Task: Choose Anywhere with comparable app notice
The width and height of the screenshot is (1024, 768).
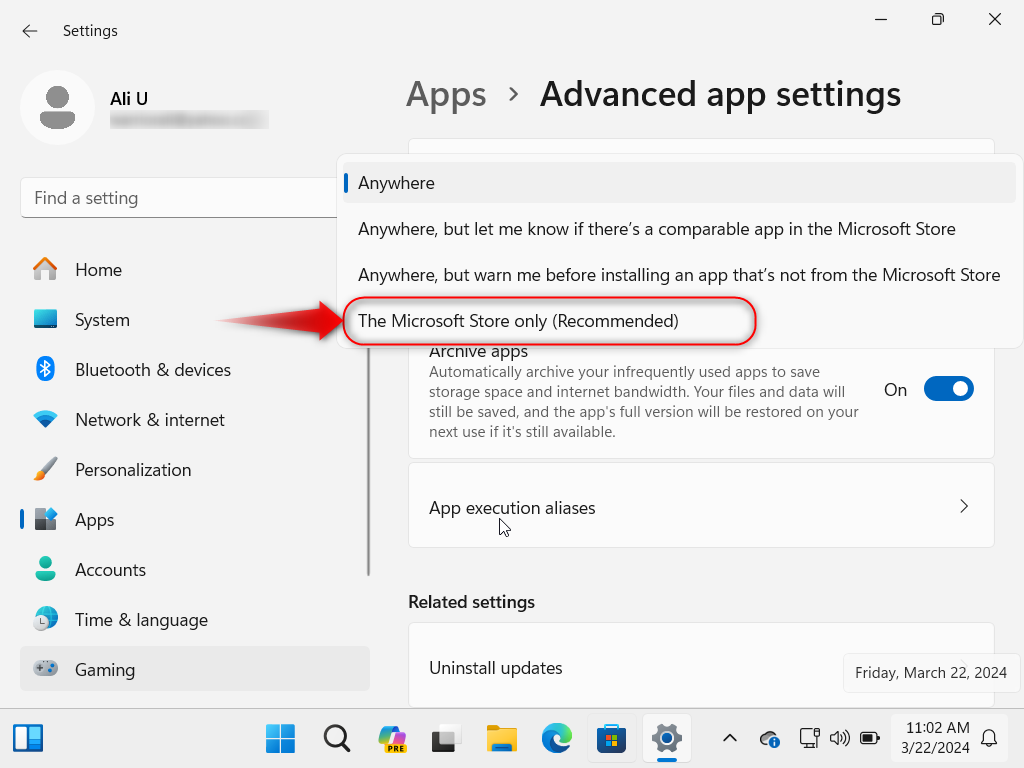Action: (679, 229)
